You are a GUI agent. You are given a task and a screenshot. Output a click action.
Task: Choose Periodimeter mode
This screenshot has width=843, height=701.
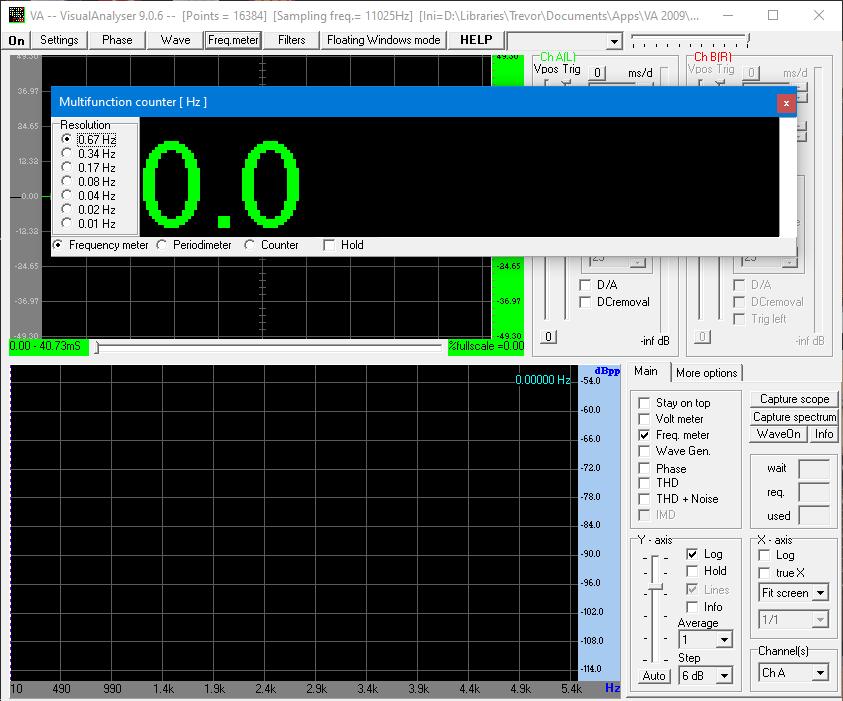tap(161, 245)
